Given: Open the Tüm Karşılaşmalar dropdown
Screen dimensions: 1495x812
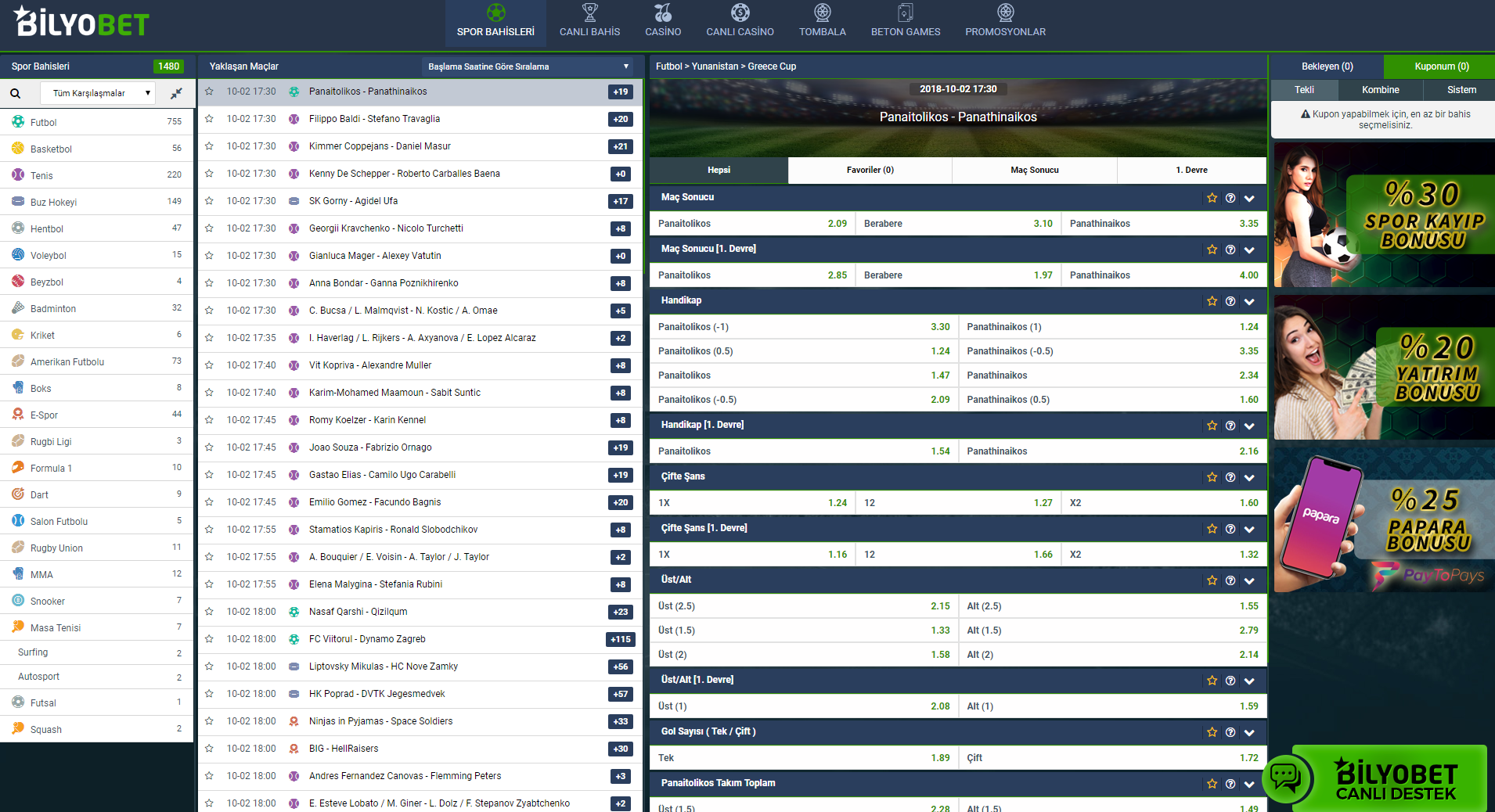Looking at the screenshot, I should (98, 93).
